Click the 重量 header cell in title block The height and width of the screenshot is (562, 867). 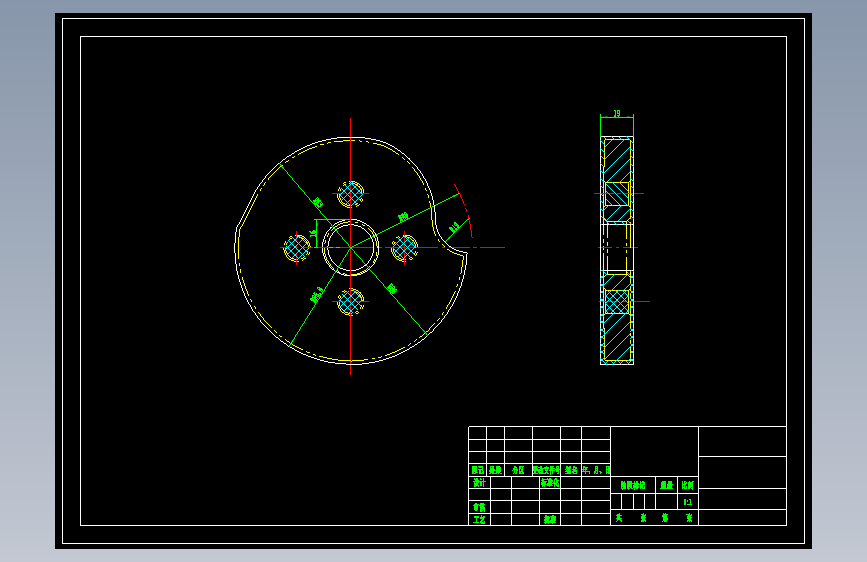tap(666, 485)
